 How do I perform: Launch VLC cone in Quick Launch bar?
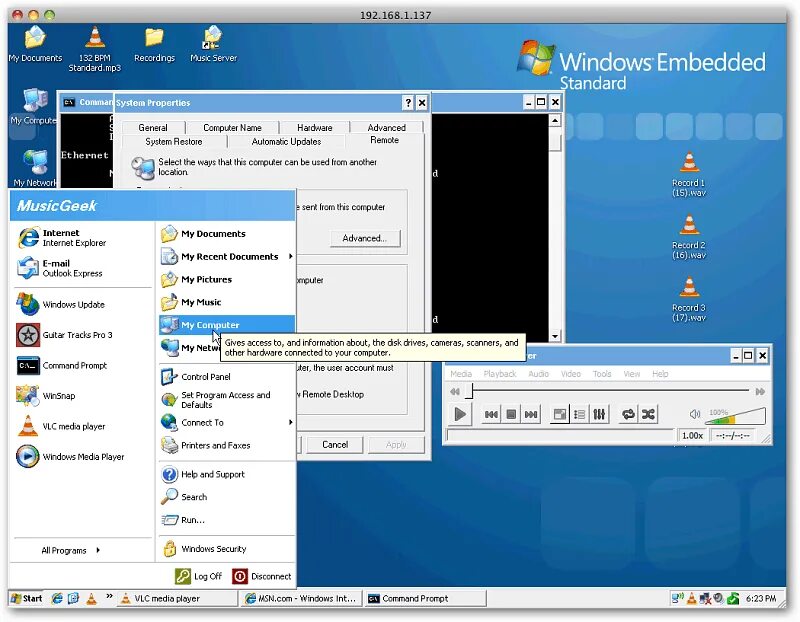(x=91, y=599)
